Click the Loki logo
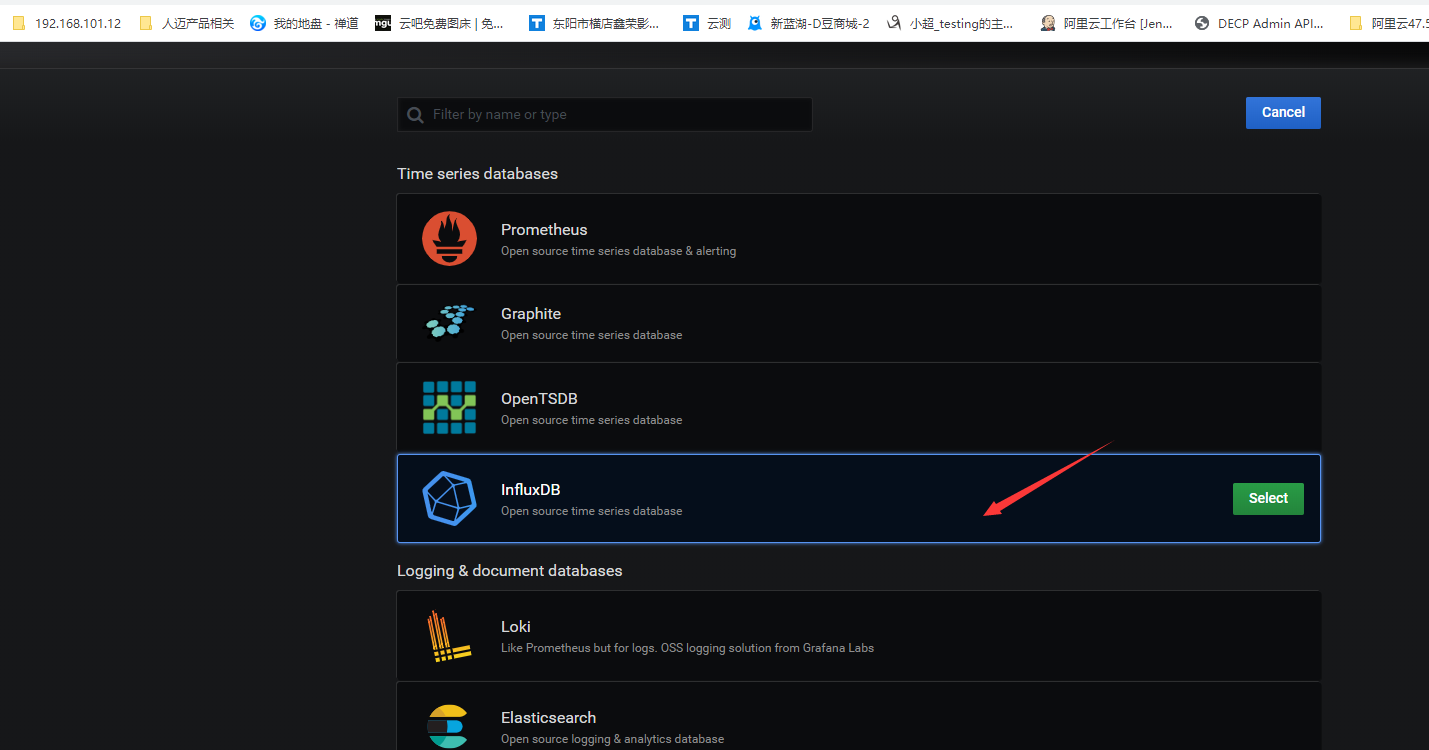This screenshot has width=1429, height=750. (449, 636)
